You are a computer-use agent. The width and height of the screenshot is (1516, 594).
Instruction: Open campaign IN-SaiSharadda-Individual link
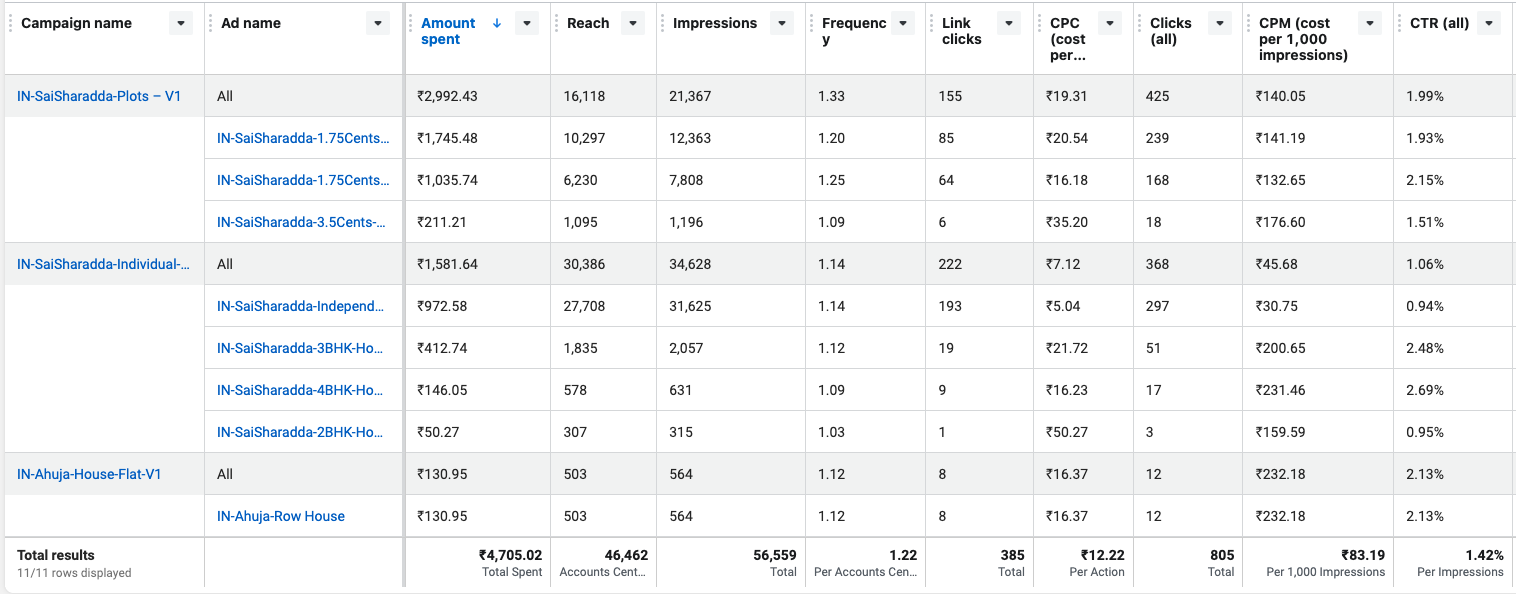[103, 264]
